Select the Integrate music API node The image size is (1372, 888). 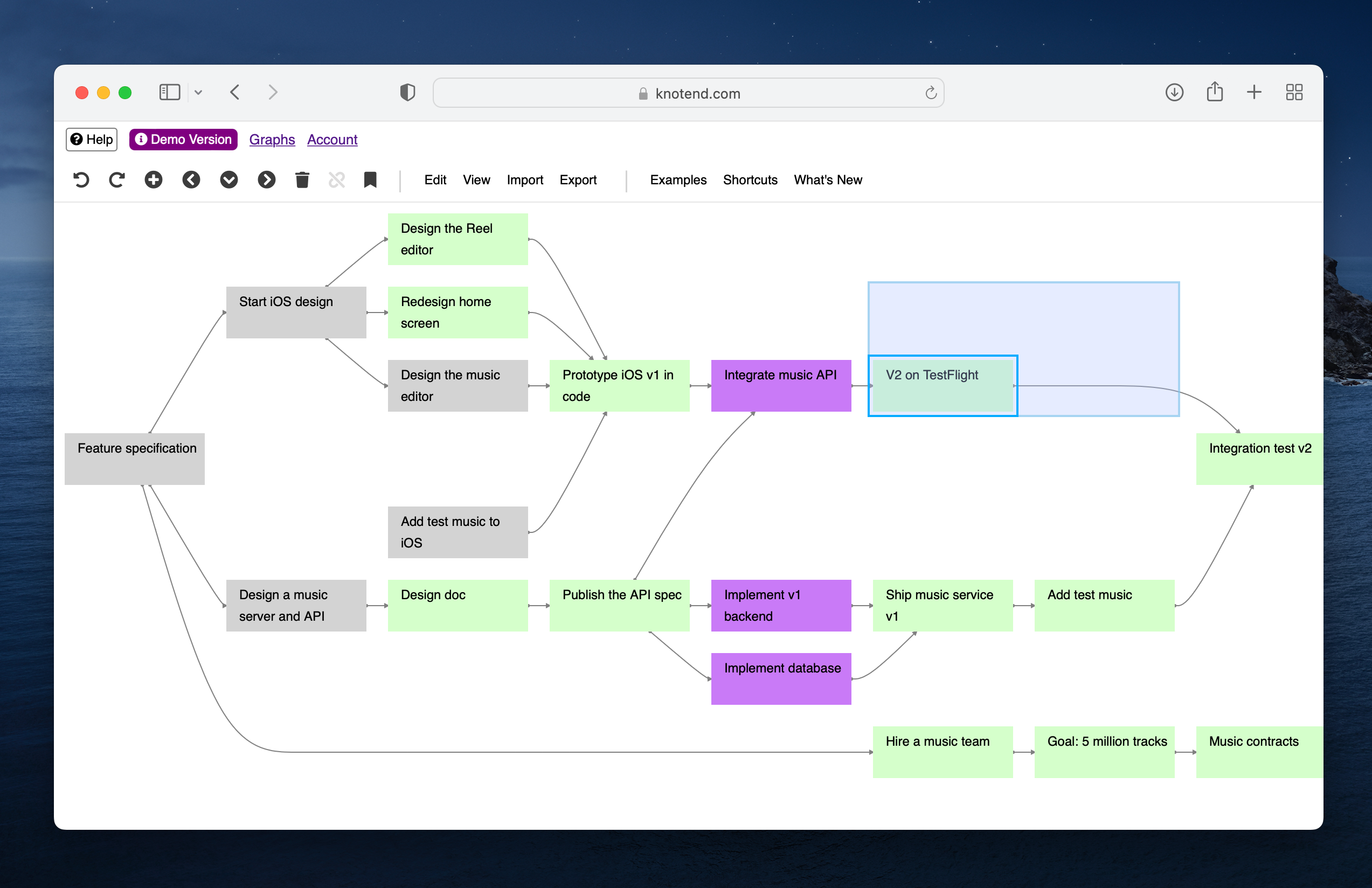(x=781, y=385)
